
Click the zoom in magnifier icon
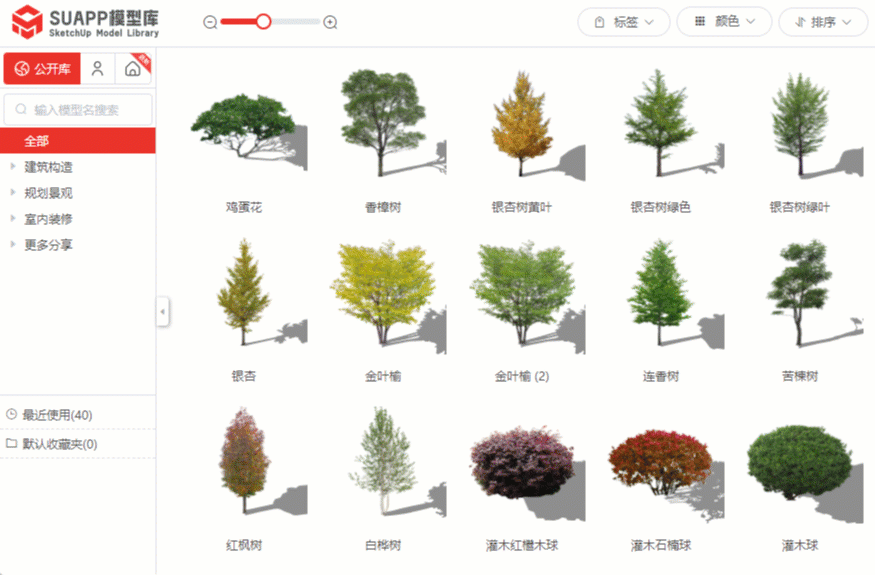[x=331, y=22]
